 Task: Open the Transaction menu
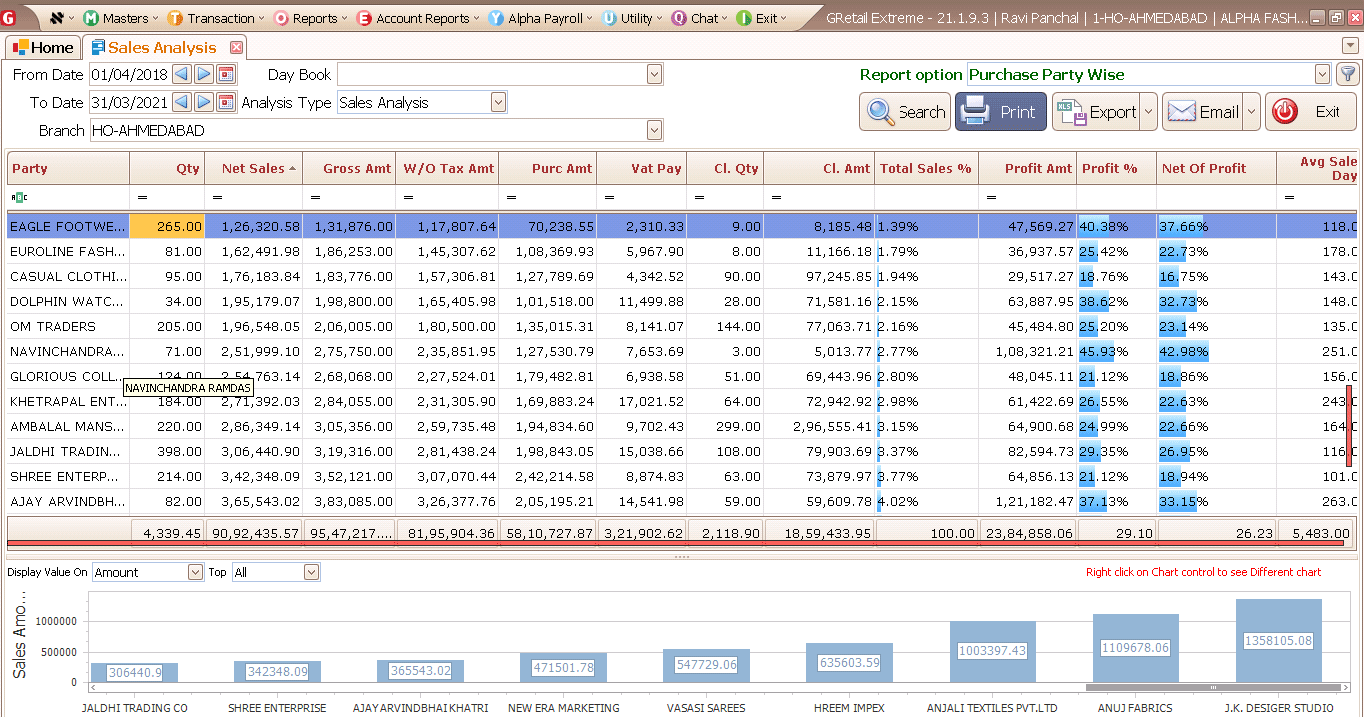tap(216, 18)
